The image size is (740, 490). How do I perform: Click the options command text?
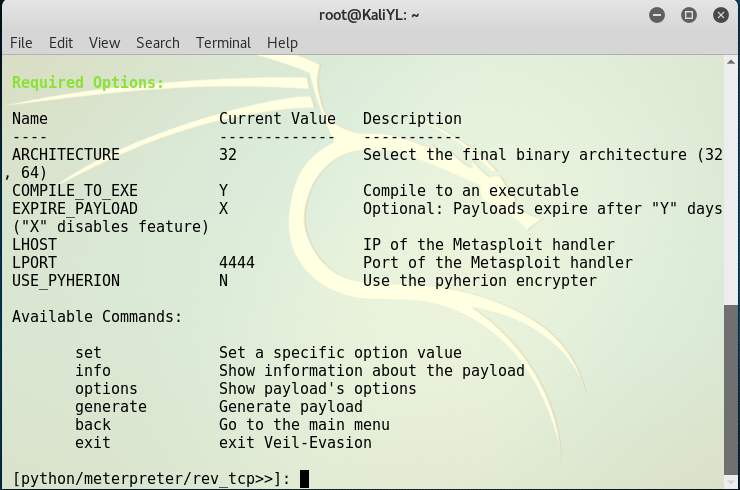106,389
